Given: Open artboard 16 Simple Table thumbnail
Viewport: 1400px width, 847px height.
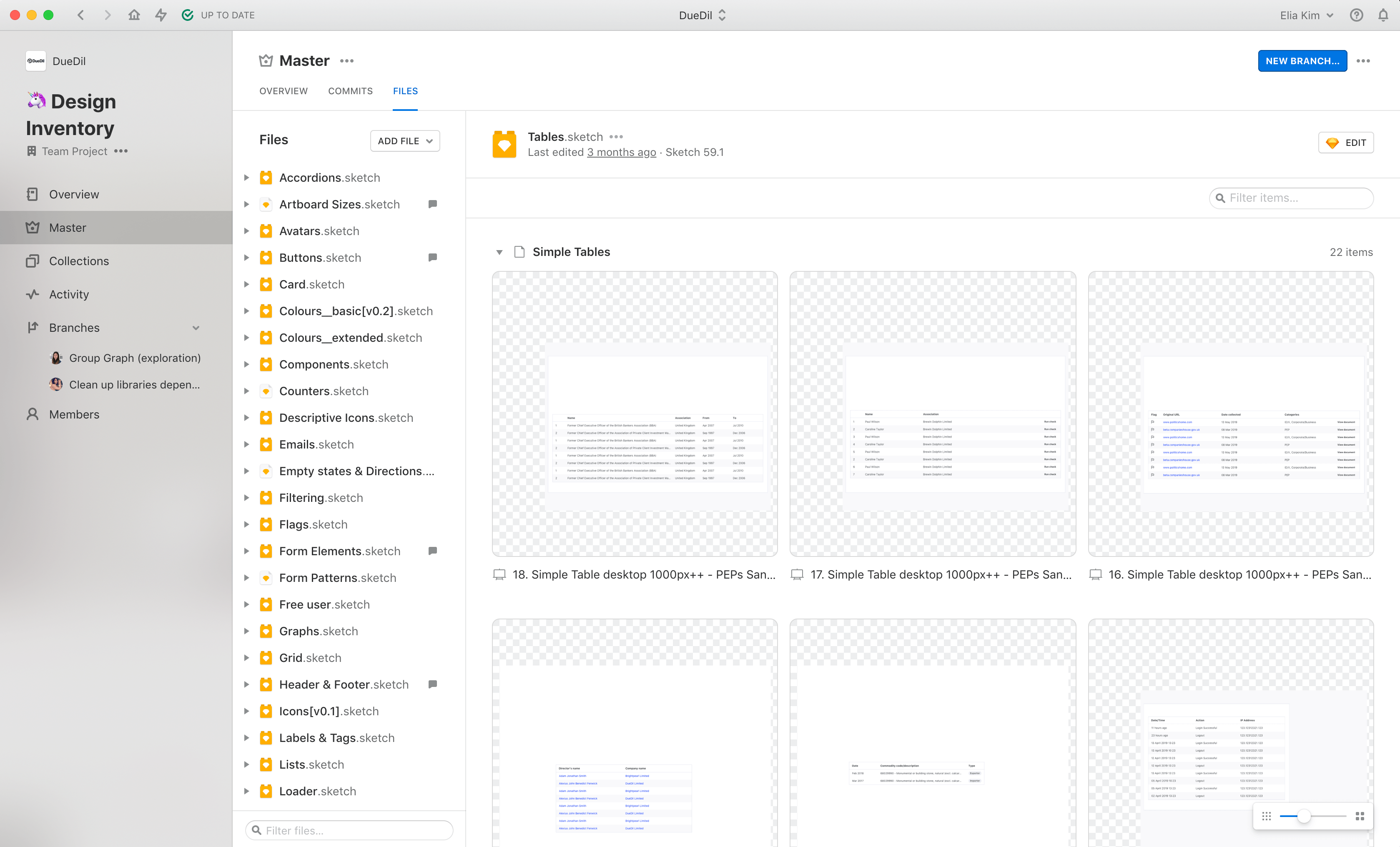Looking at the screenshot, I should [x=1231, y=413].
